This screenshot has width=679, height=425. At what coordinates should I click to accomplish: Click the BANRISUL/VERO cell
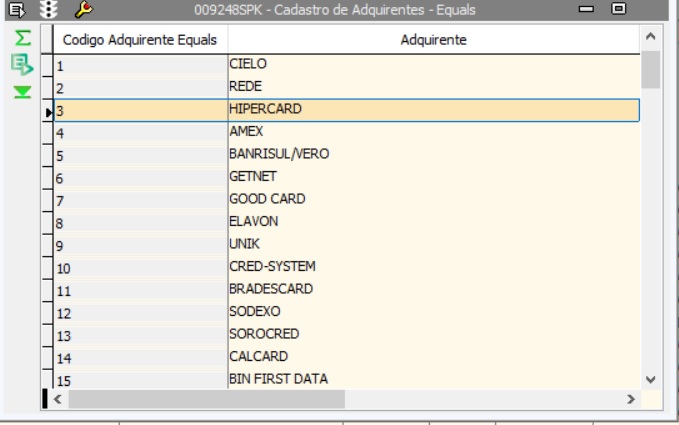[433, 154]
